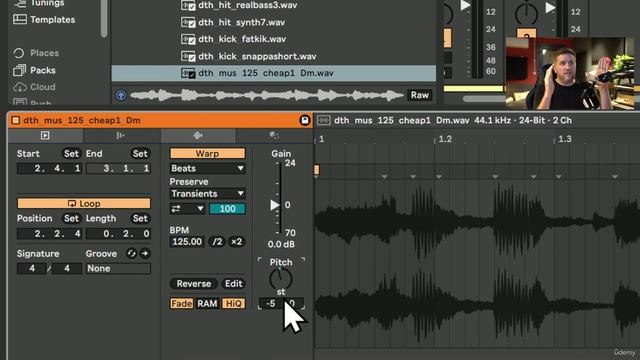Image resolution: width=640 pixels, height=360 pixels.
Task: Open the Groove chooser showing None
Action: click(118, 268)
